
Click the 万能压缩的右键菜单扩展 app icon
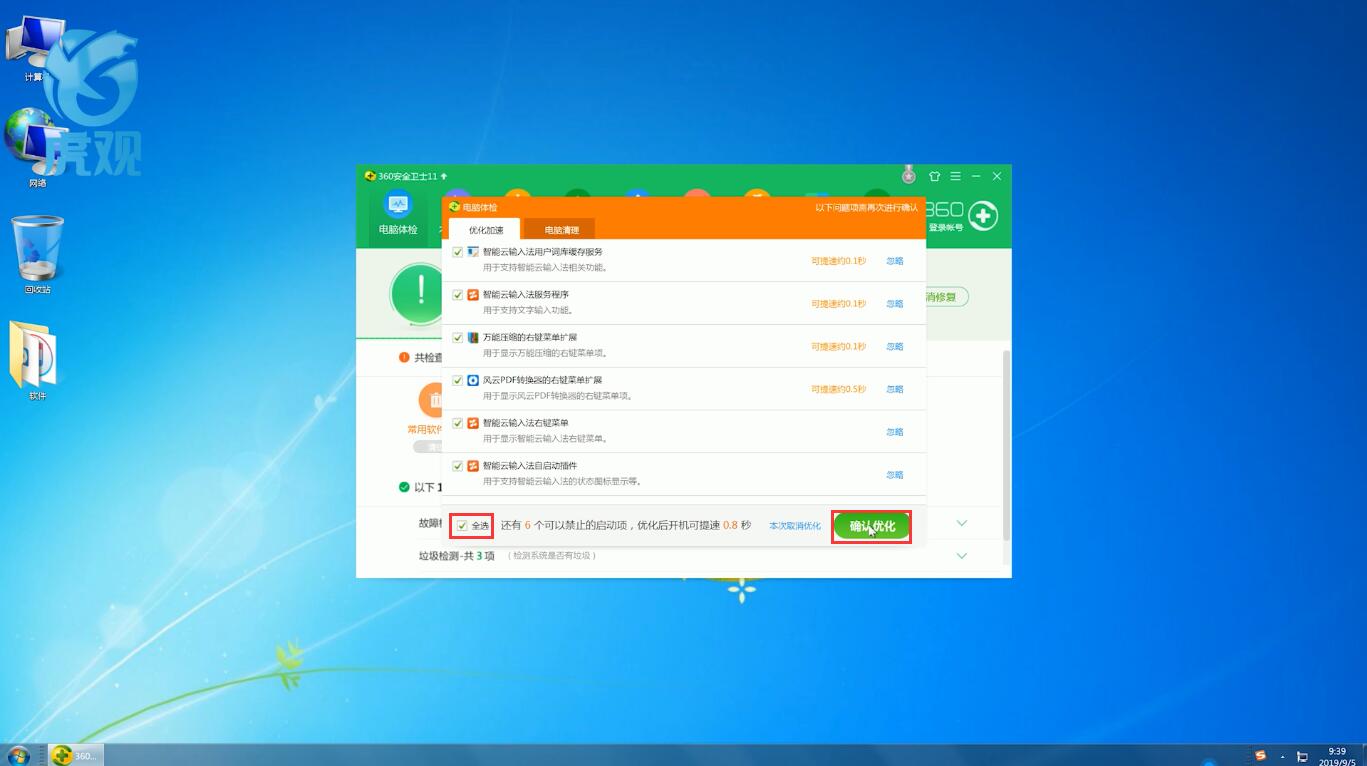click(x=473, y=338)
